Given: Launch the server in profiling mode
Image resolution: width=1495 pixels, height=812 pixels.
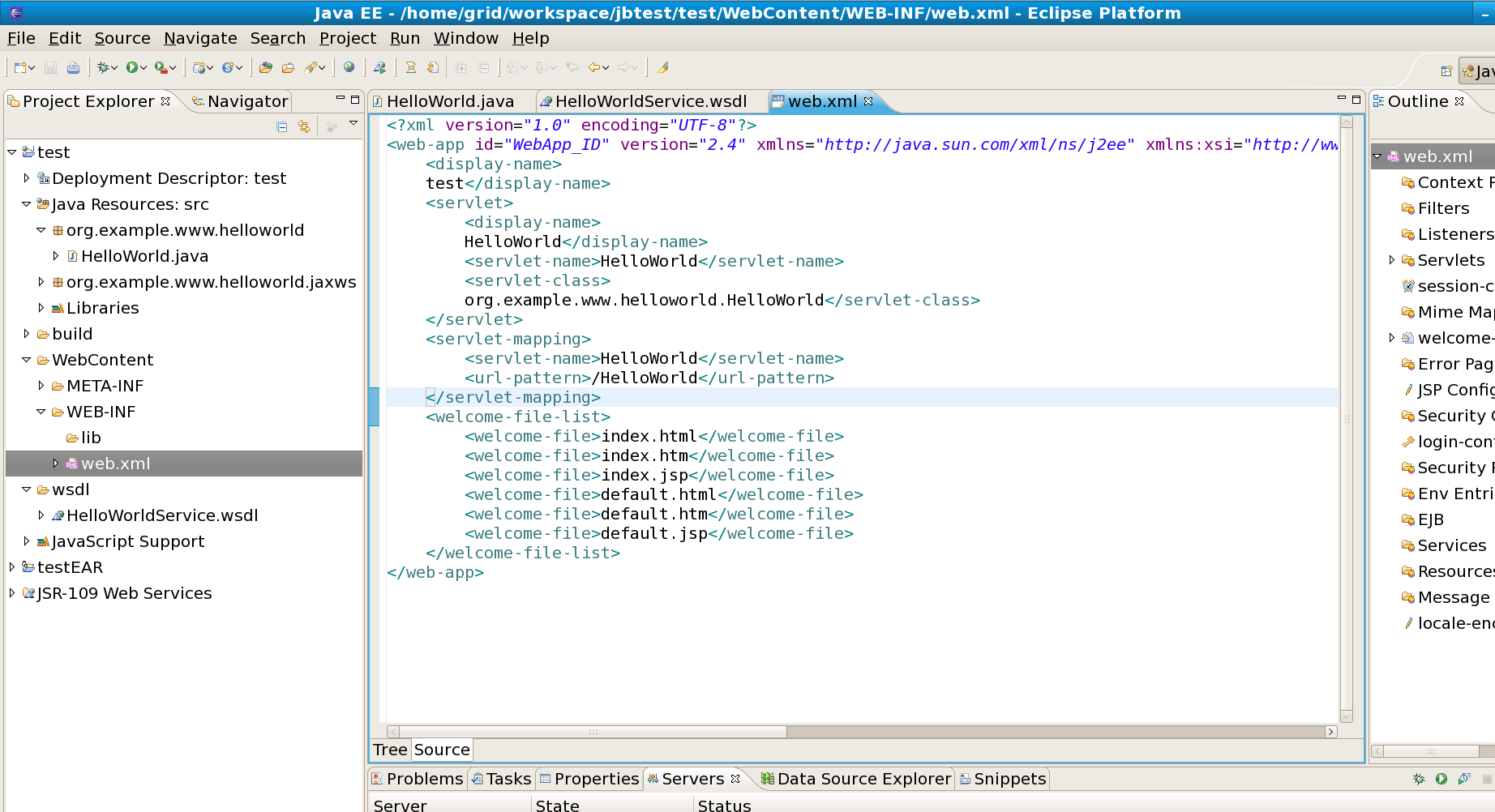Looking at the screenshot, I should point(1464,780).
